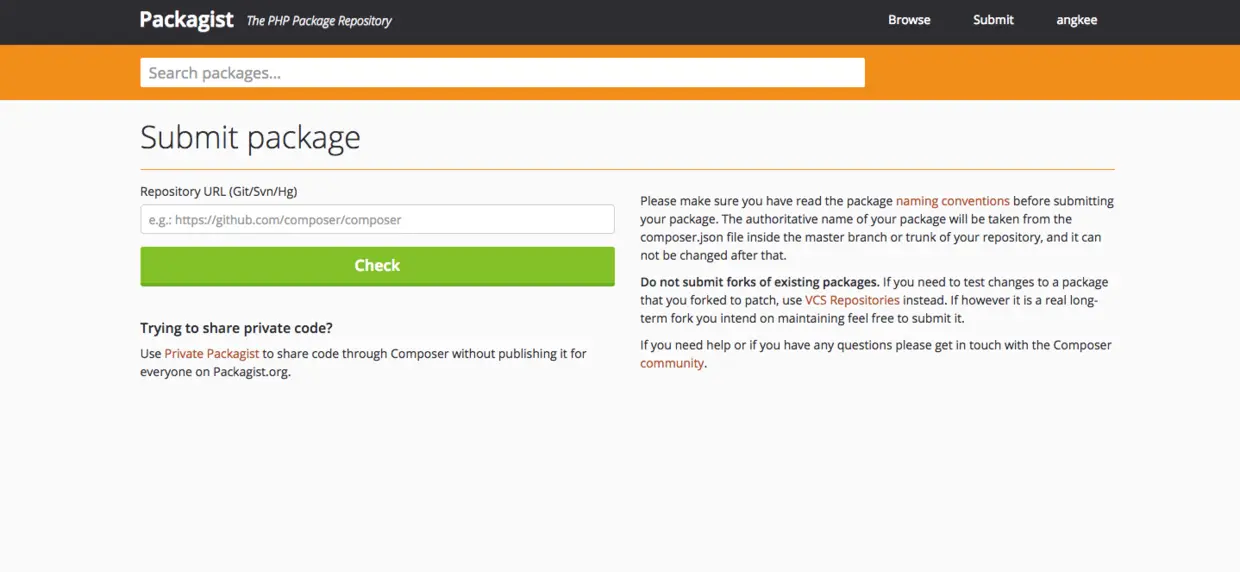
Task: Click the Repository URL (Git/Svn/Hg) label
Action: (x=218, y=192)
